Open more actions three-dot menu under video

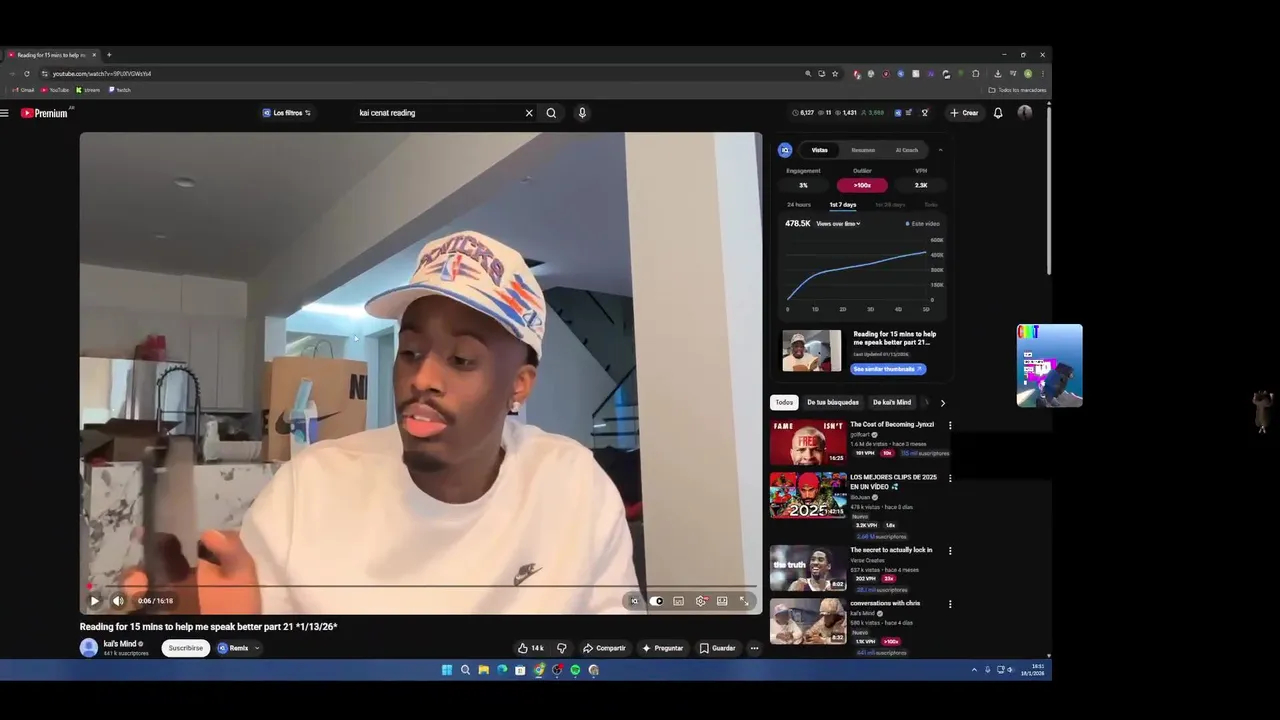click(754, 648)
